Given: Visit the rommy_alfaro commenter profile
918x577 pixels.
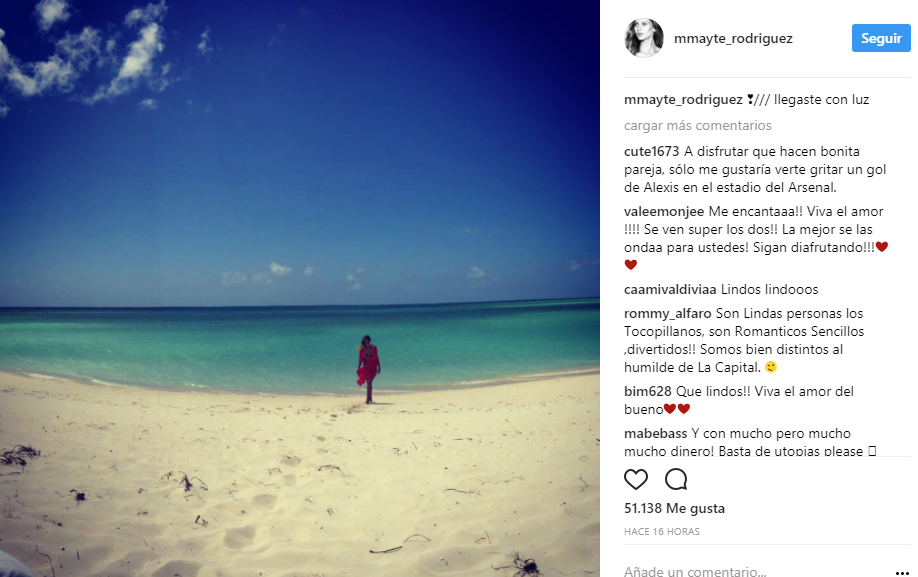Looking at the screenshot, I should pos(667,314).
